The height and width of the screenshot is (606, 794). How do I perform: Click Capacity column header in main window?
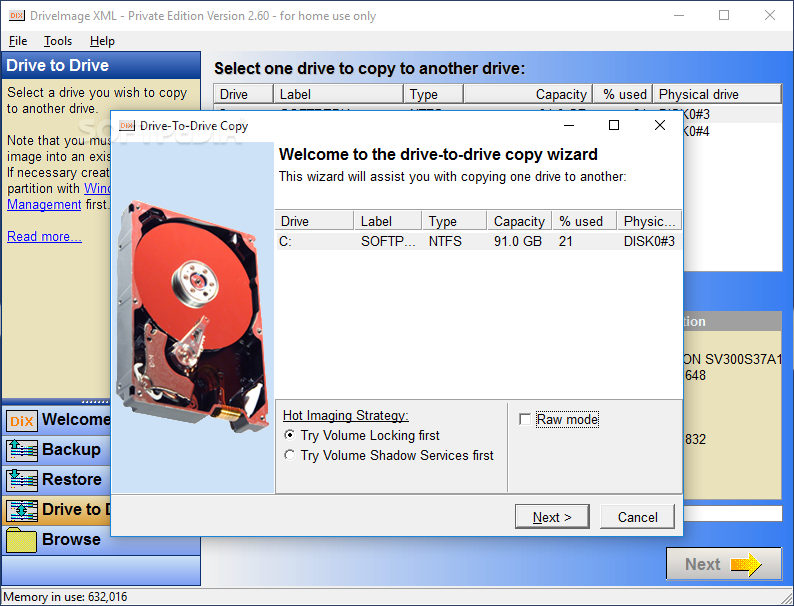[528, 94]
